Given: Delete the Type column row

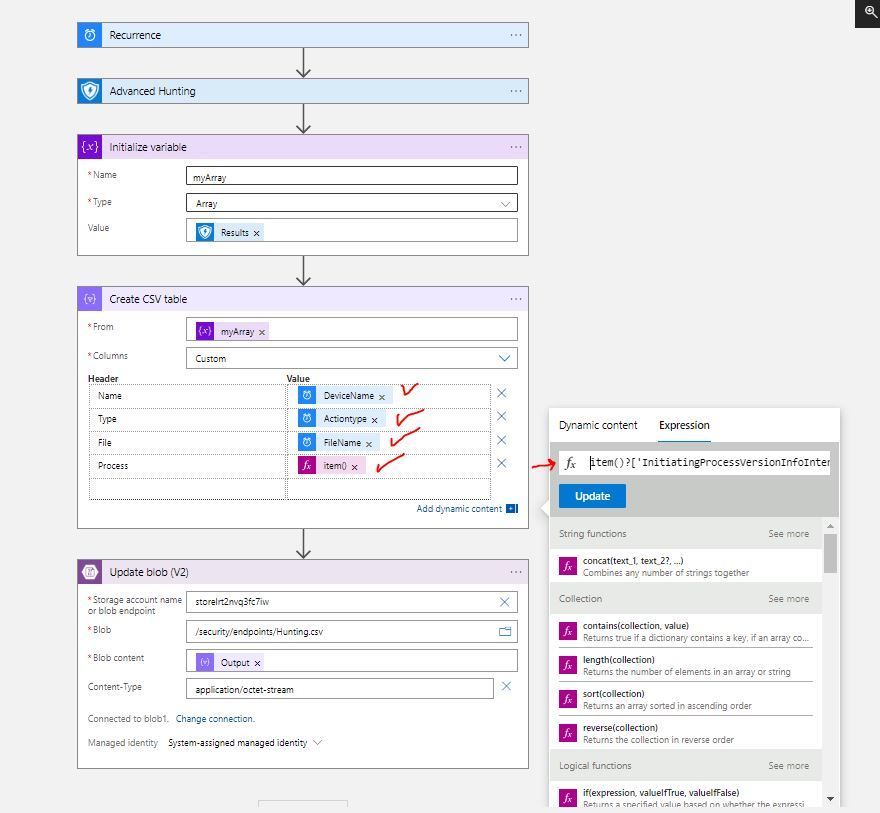Looking at the screenshot, I should 502,416.
